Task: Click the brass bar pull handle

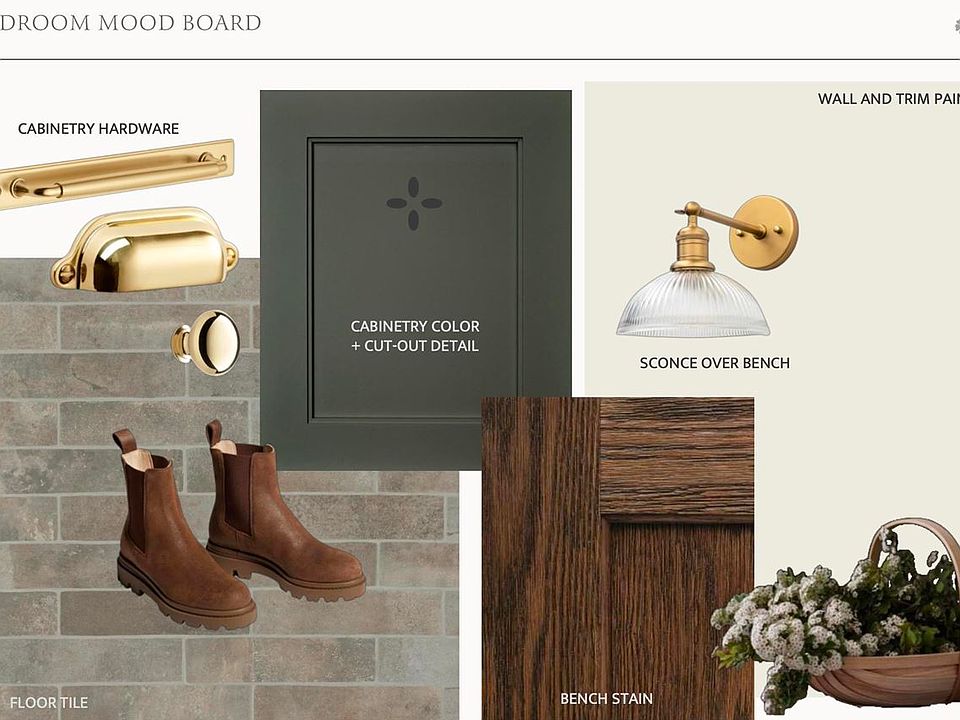Action: 116,174
